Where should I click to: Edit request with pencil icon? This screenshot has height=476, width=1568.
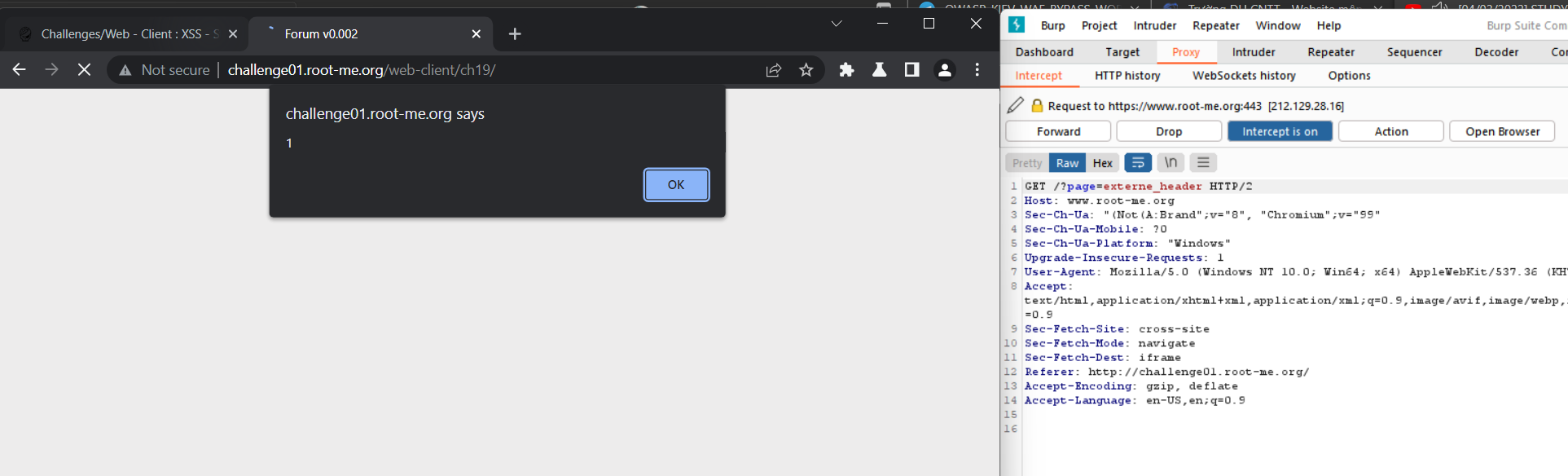click(x=1016, y=105)
